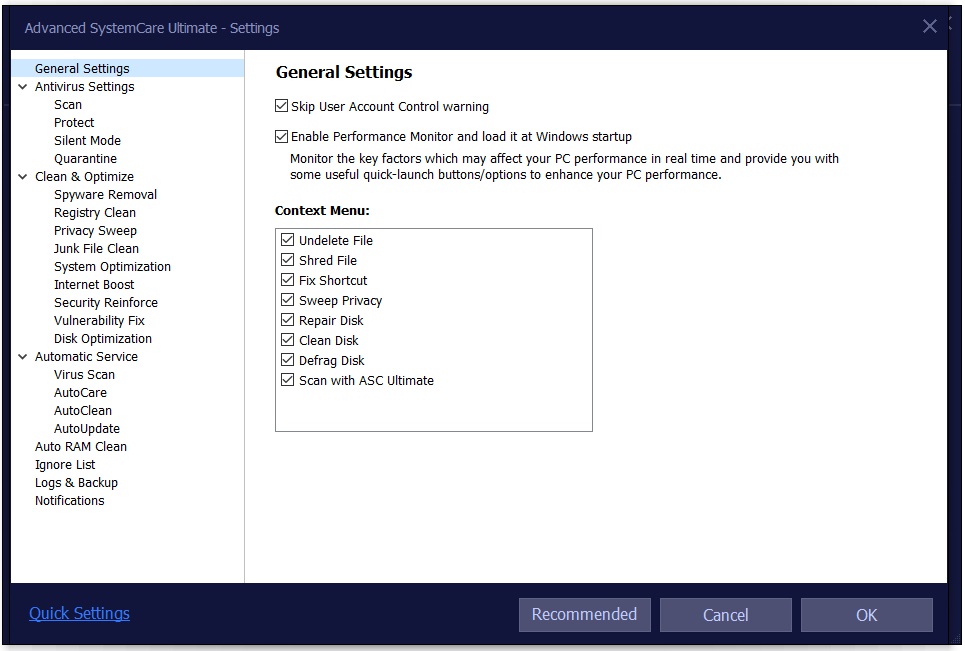Go to Junk File Clean settings
Viewport: 965px width, 651px height.
click(x=97, y=249)
